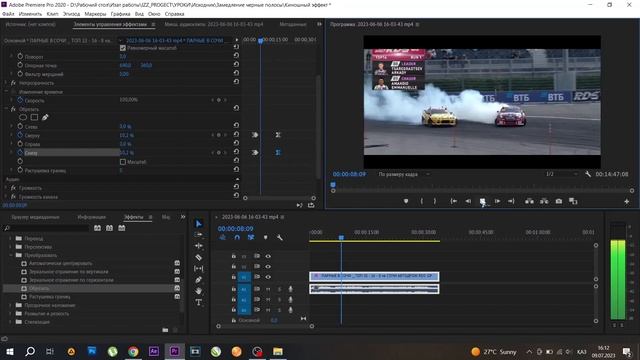The height and width of the screenshot is (360, 640).
Task: Step forward one frame
Action: coord(497,201)
